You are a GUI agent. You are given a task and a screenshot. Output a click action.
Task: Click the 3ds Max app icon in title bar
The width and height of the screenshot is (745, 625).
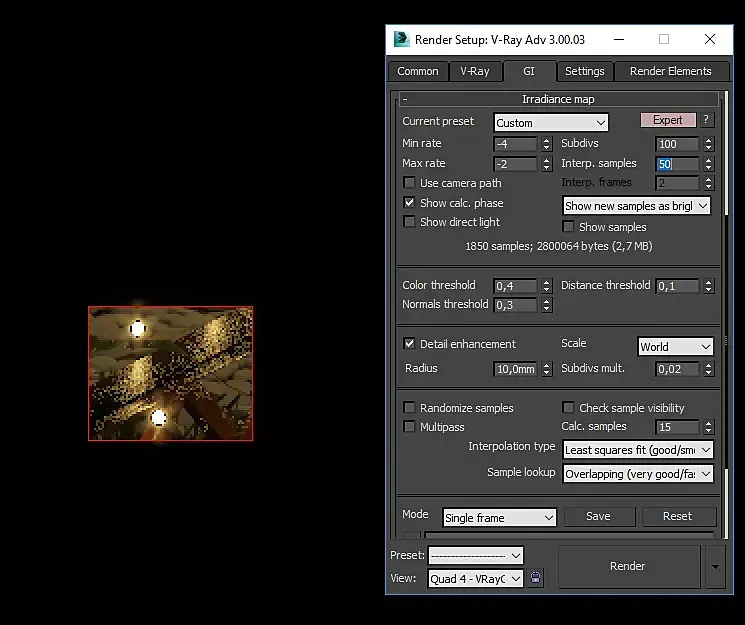[401, 39]
